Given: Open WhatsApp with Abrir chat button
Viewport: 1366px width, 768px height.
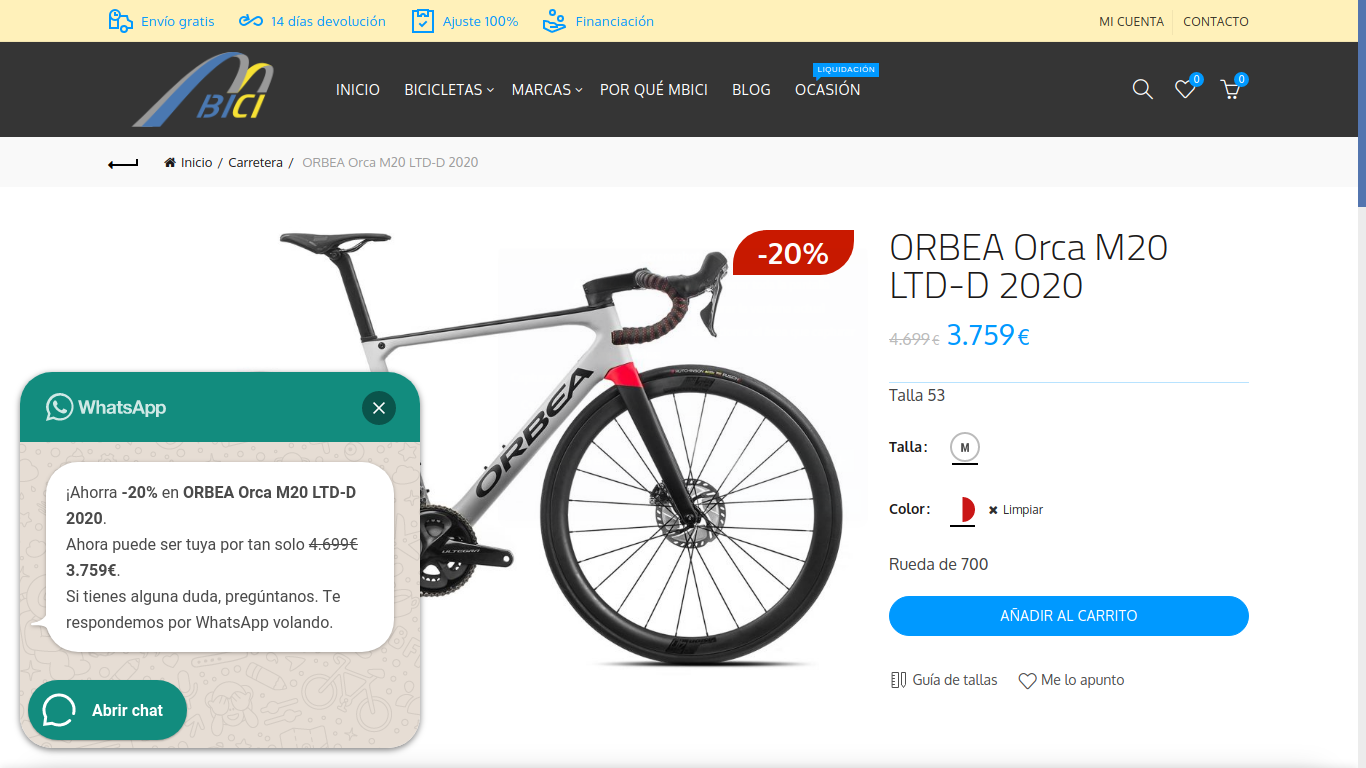Looking at the screenshot, I should point(107,710).
